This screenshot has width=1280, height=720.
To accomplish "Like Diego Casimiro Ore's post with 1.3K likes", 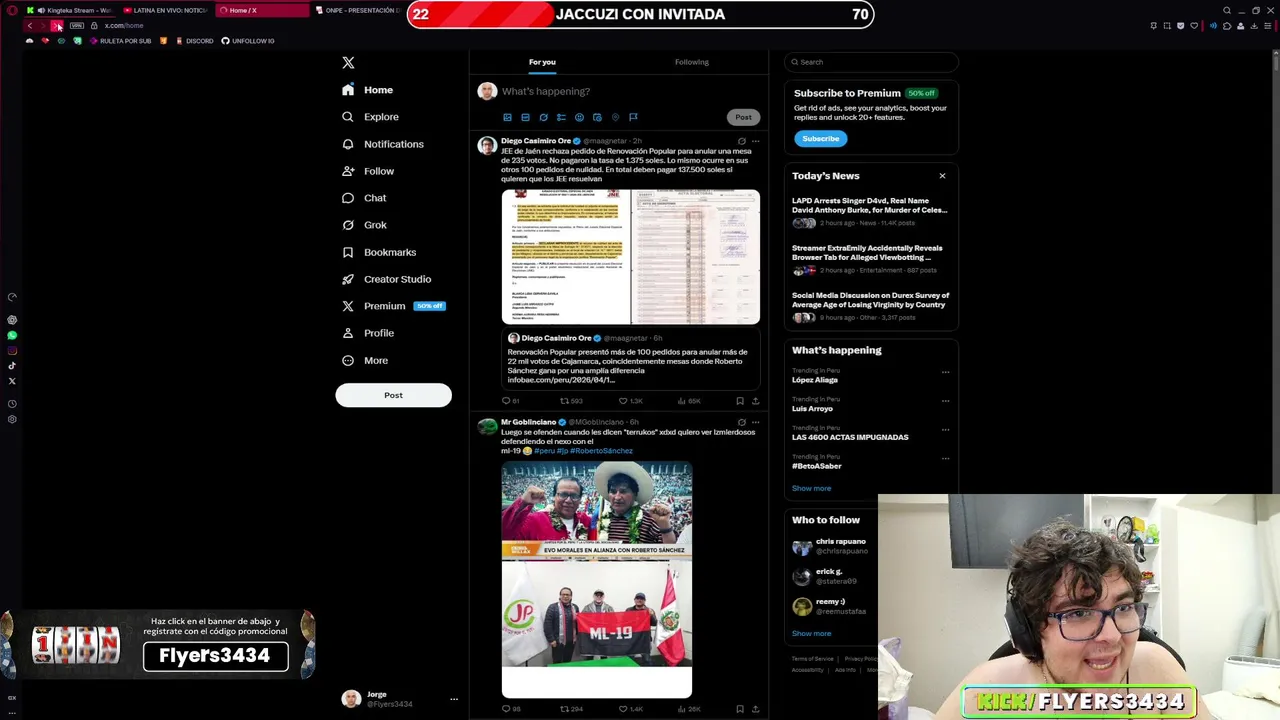I will [630, 401].
